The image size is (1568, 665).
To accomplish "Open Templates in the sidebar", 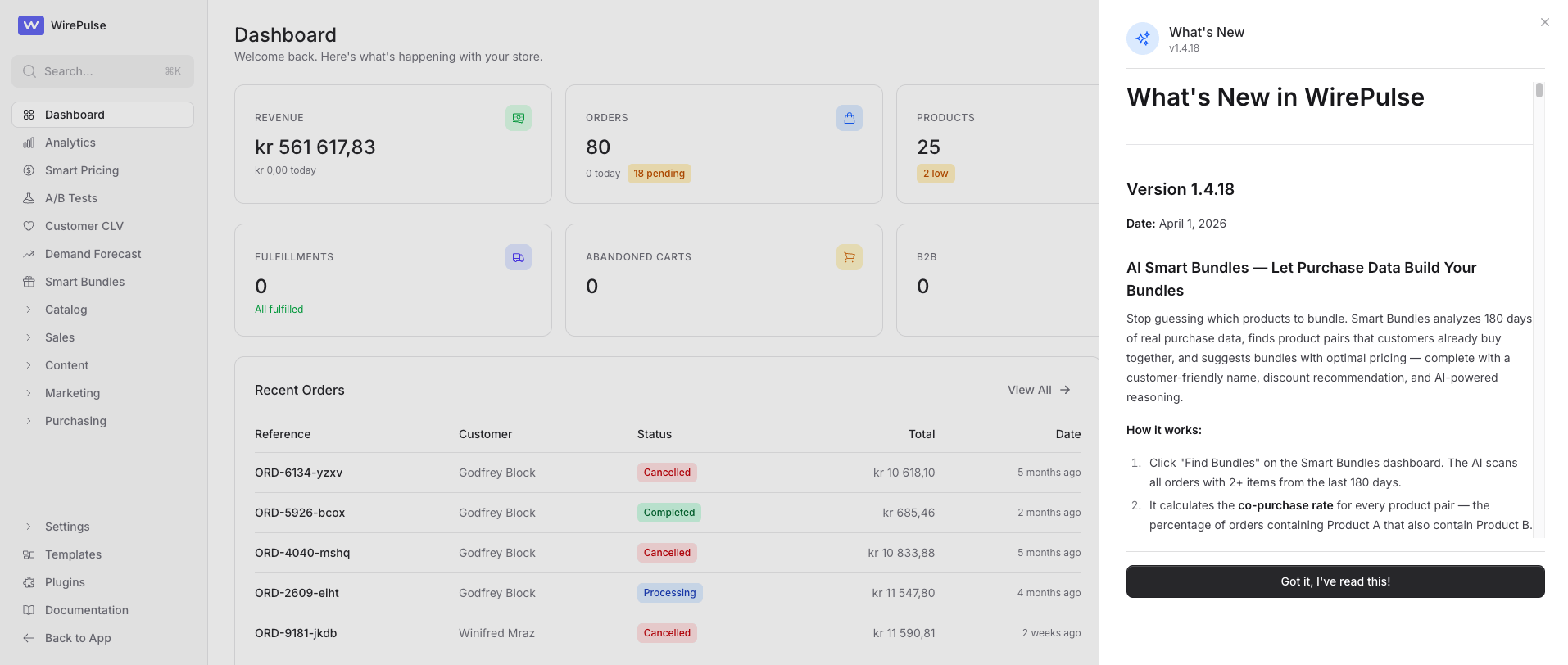I will click(x=102, y=554).
